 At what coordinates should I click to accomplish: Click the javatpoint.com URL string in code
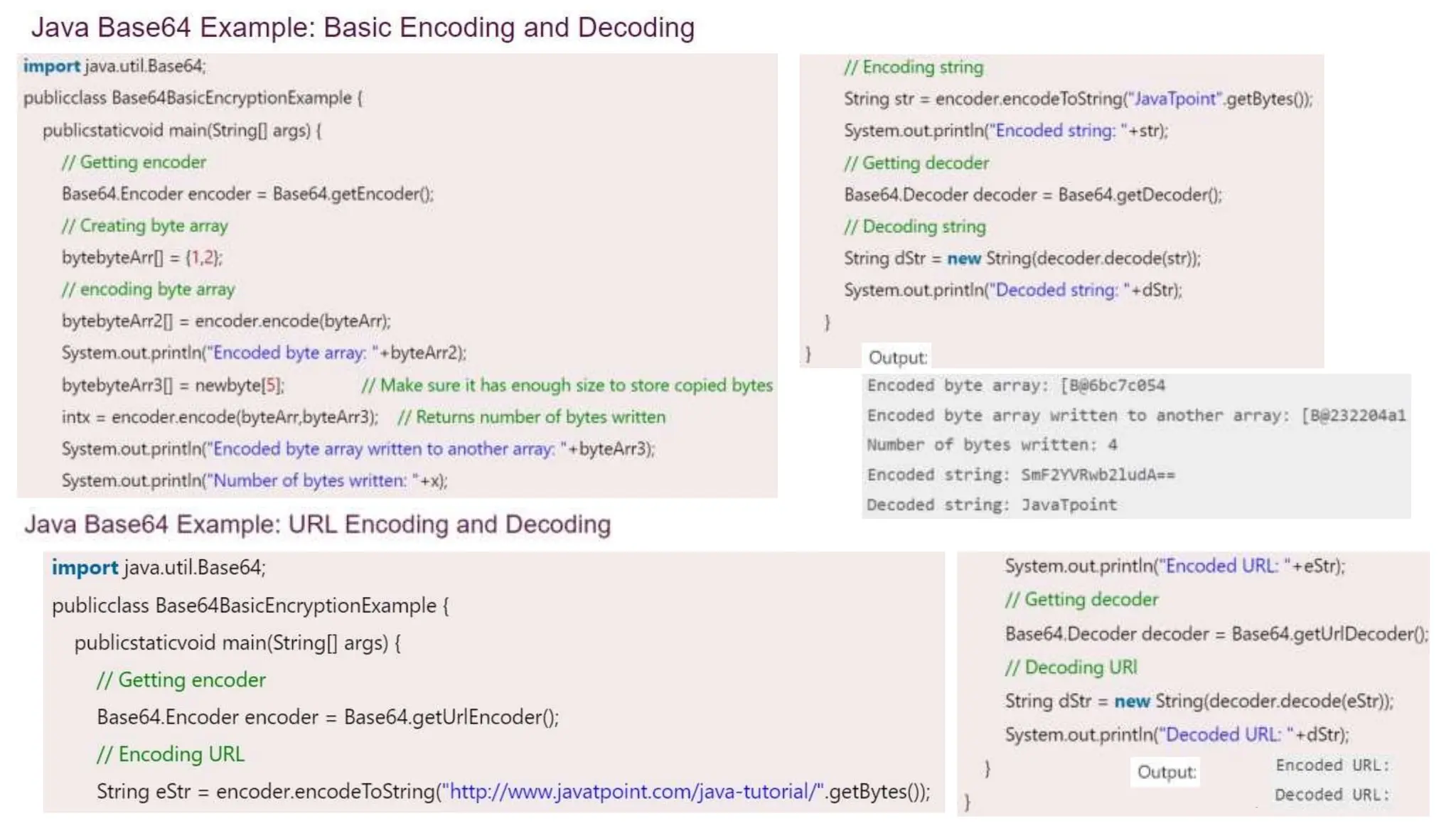tap(632, 791)
